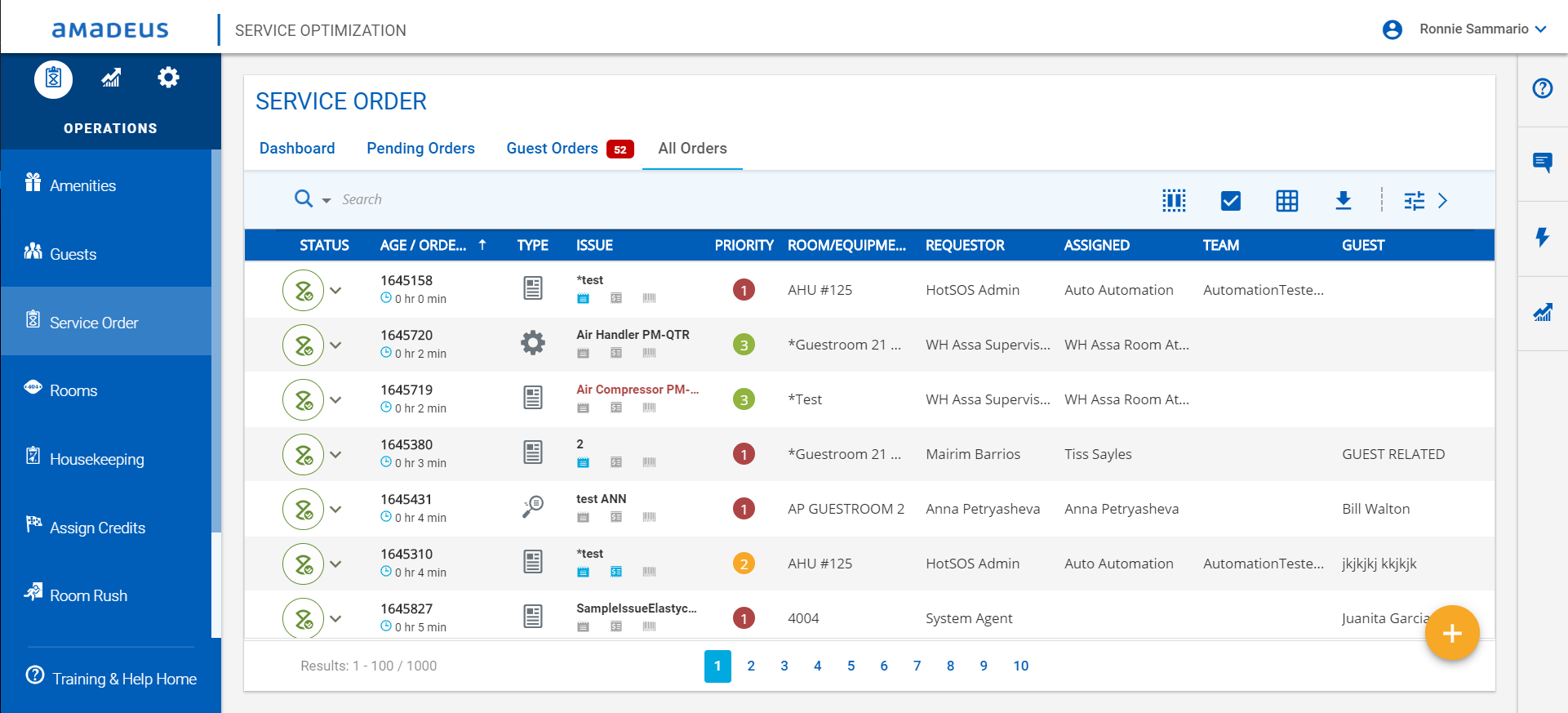Select current results page 1
The width and height of the screenshot is (1568, 713).
tap(717, 666)
